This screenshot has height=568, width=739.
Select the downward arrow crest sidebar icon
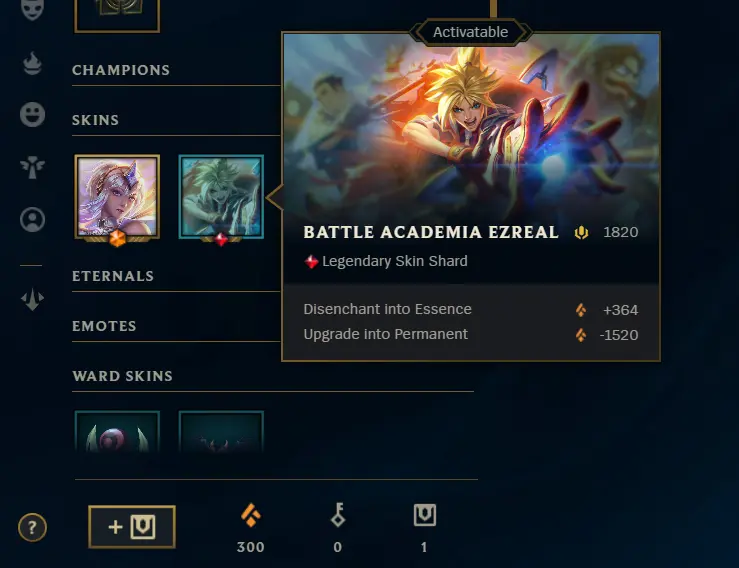32,299
